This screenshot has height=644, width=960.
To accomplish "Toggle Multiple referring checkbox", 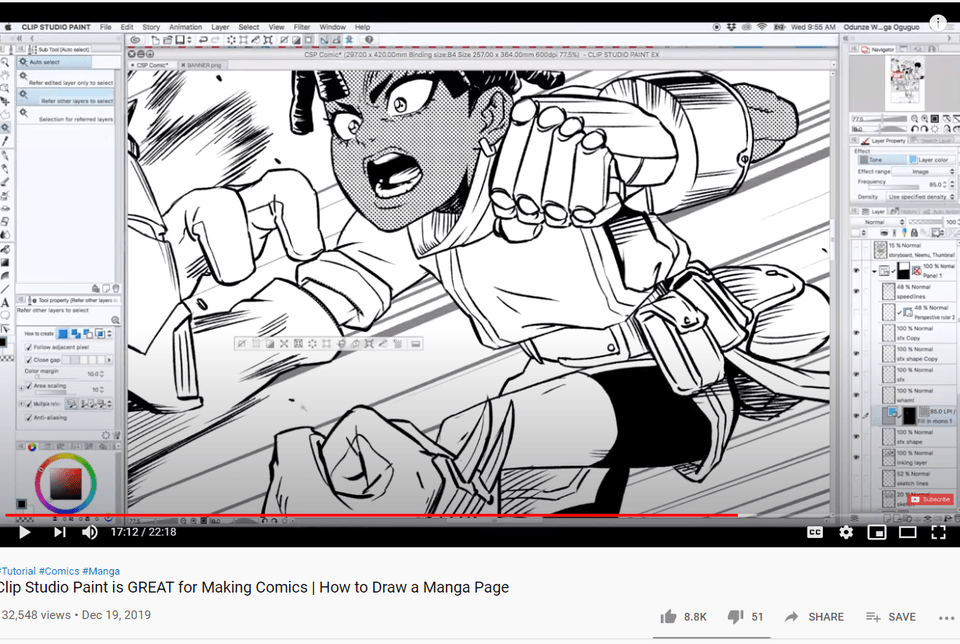I will coord(28,404).
